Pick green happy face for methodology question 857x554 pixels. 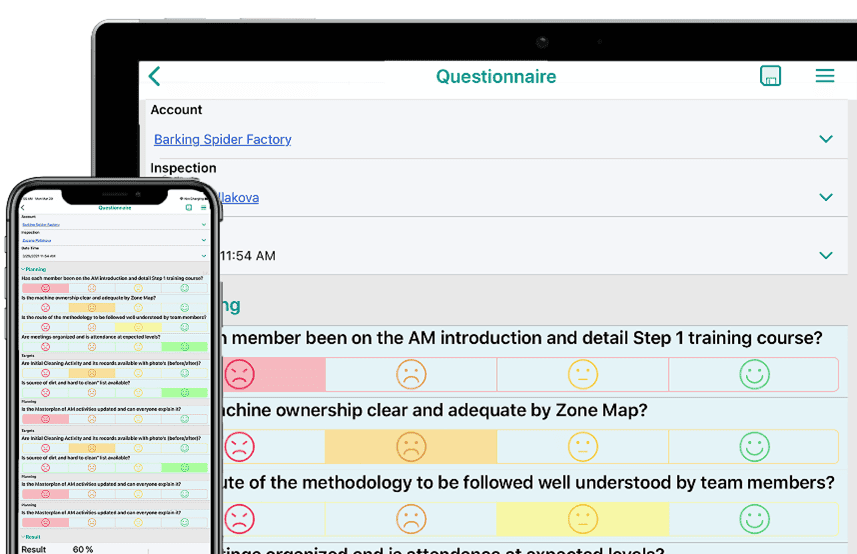click(754, 518)
